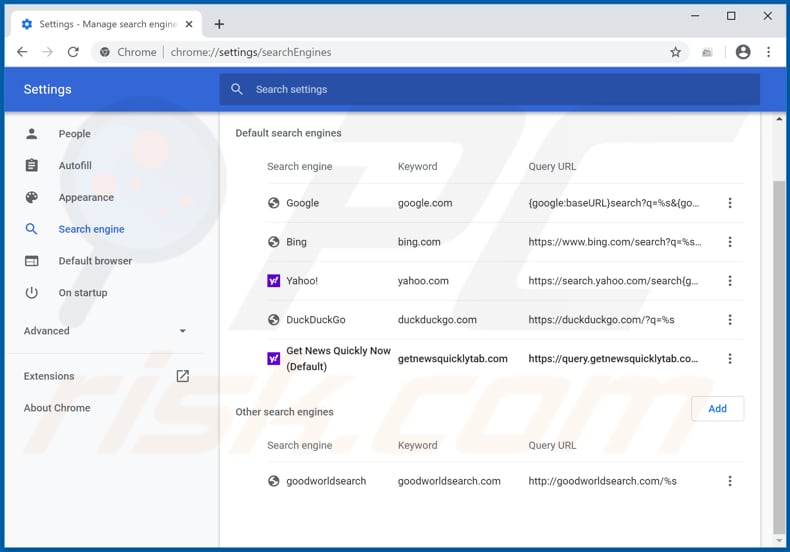Click the getnewsquicklytab.com keyword
Image resolution: width=790 pixels, height=552 pixels.
point(452,359)
